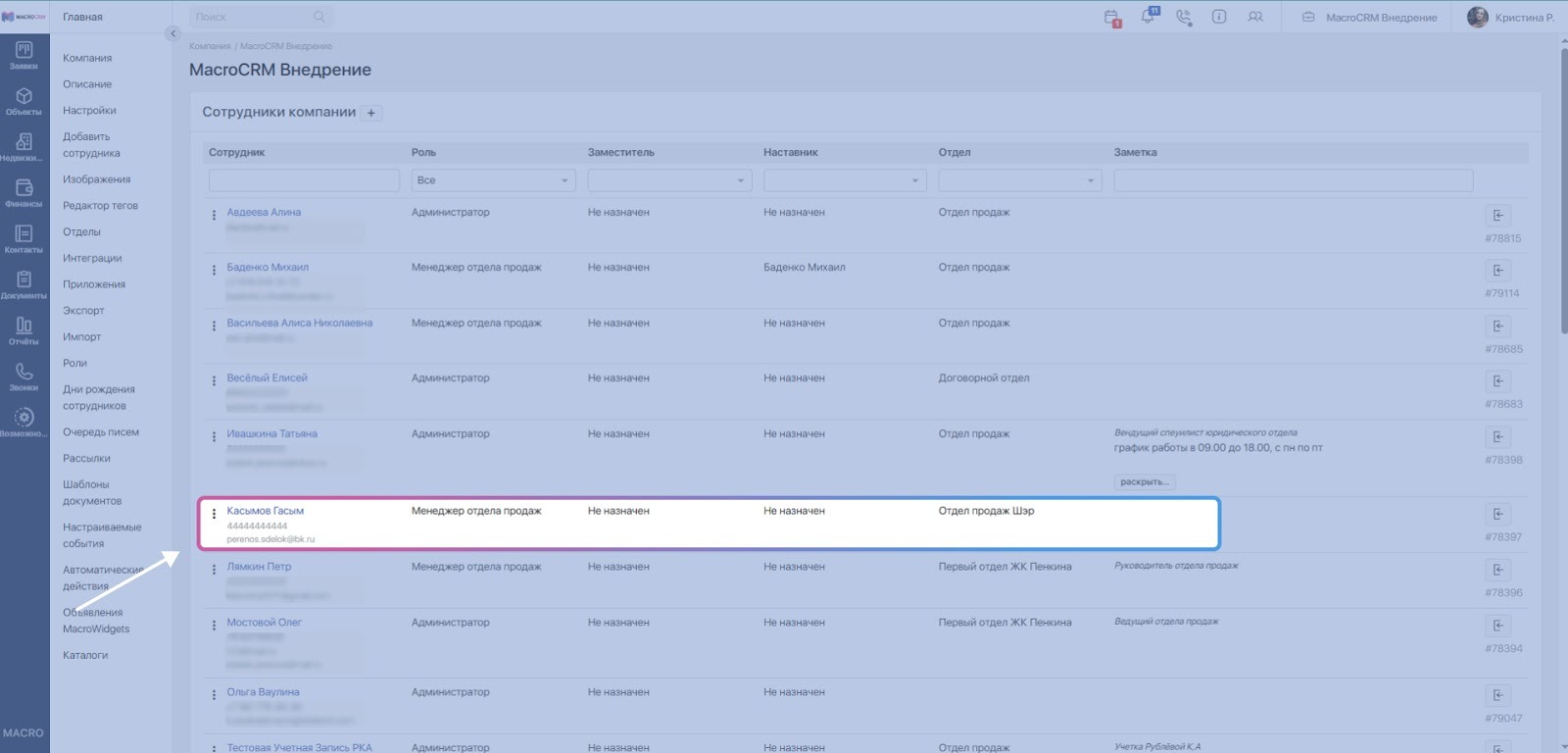Viewport: 1568px width, 753px height.
Task: Click the notifications bell icon
Action: (x=1148, y=17)
